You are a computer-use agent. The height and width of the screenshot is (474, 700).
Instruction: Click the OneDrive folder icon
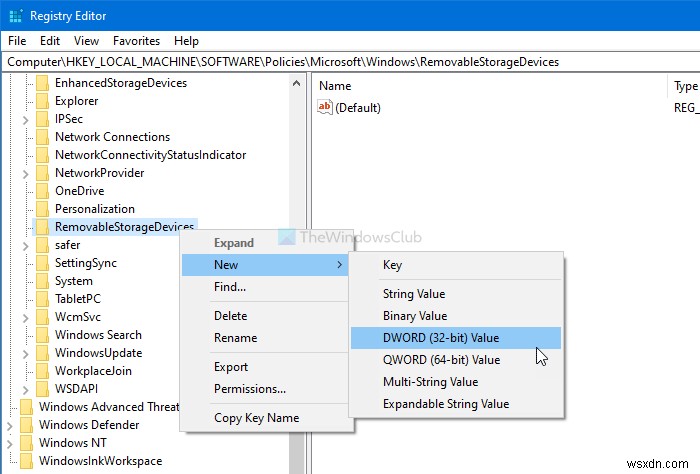tap(42, 191)
